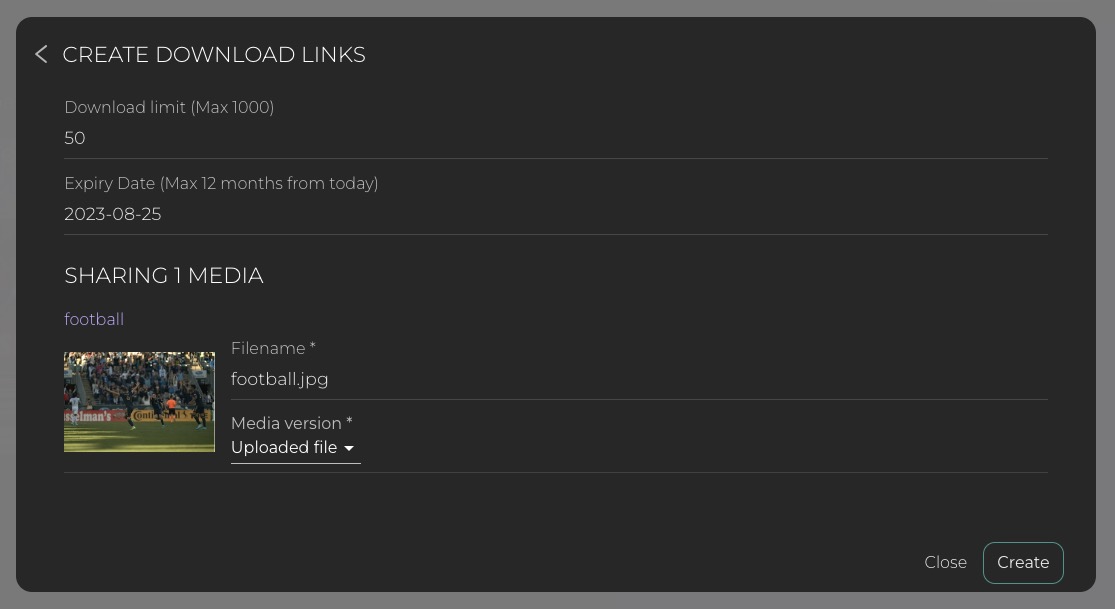
Task: Click the Download limit field showing 50
Action: (x=555, y=138)
